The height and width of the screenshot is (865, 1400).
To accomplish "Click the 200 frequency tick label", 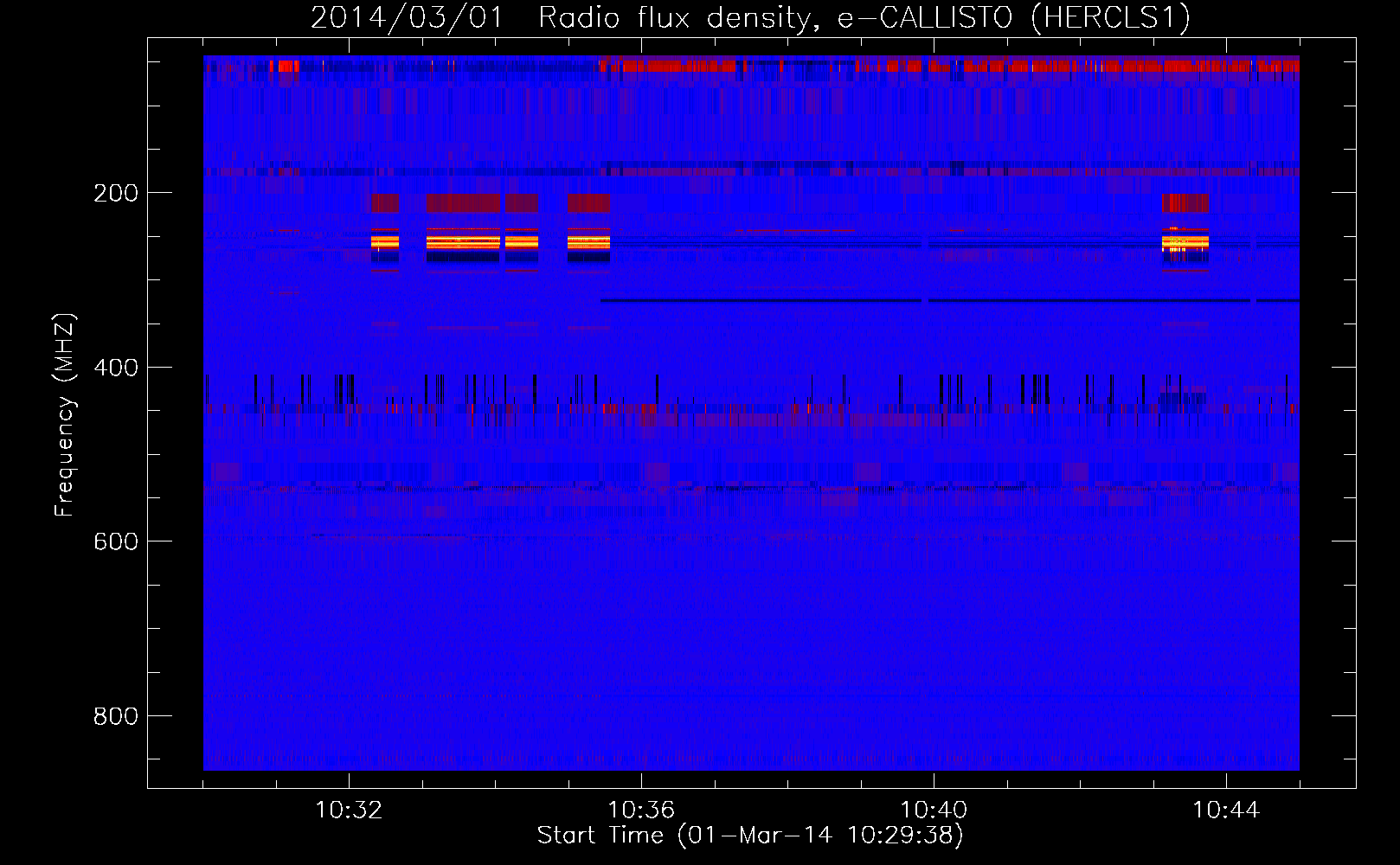I will point(116,193).
